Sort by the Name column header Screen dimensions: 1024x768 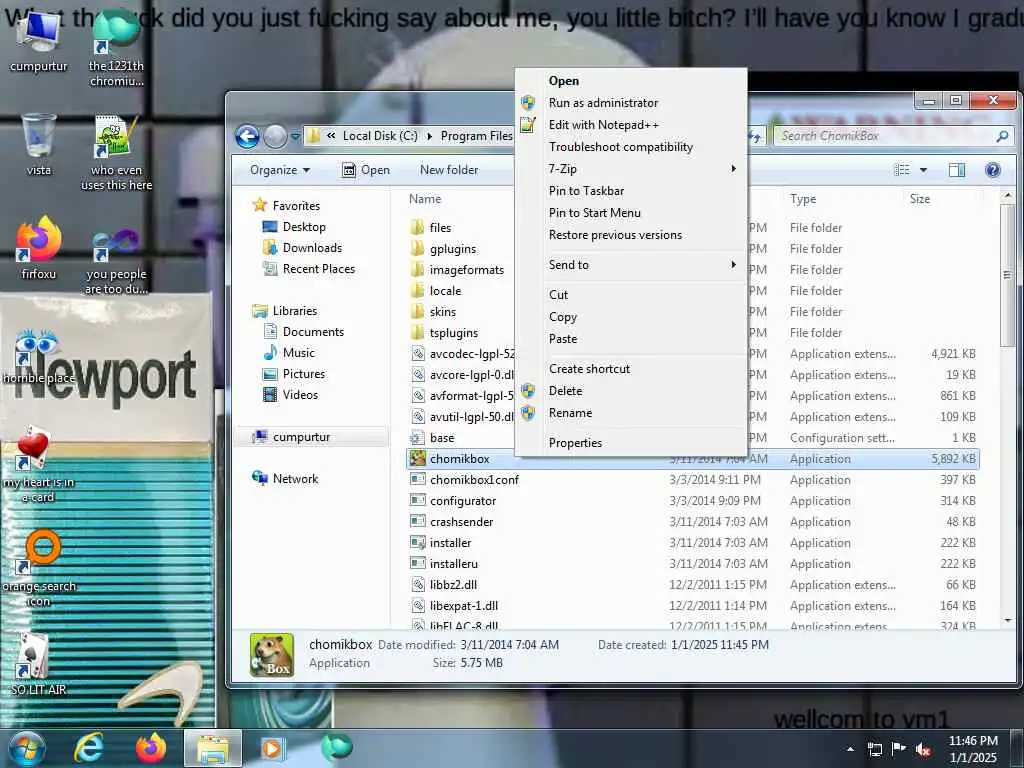(425, 199)
